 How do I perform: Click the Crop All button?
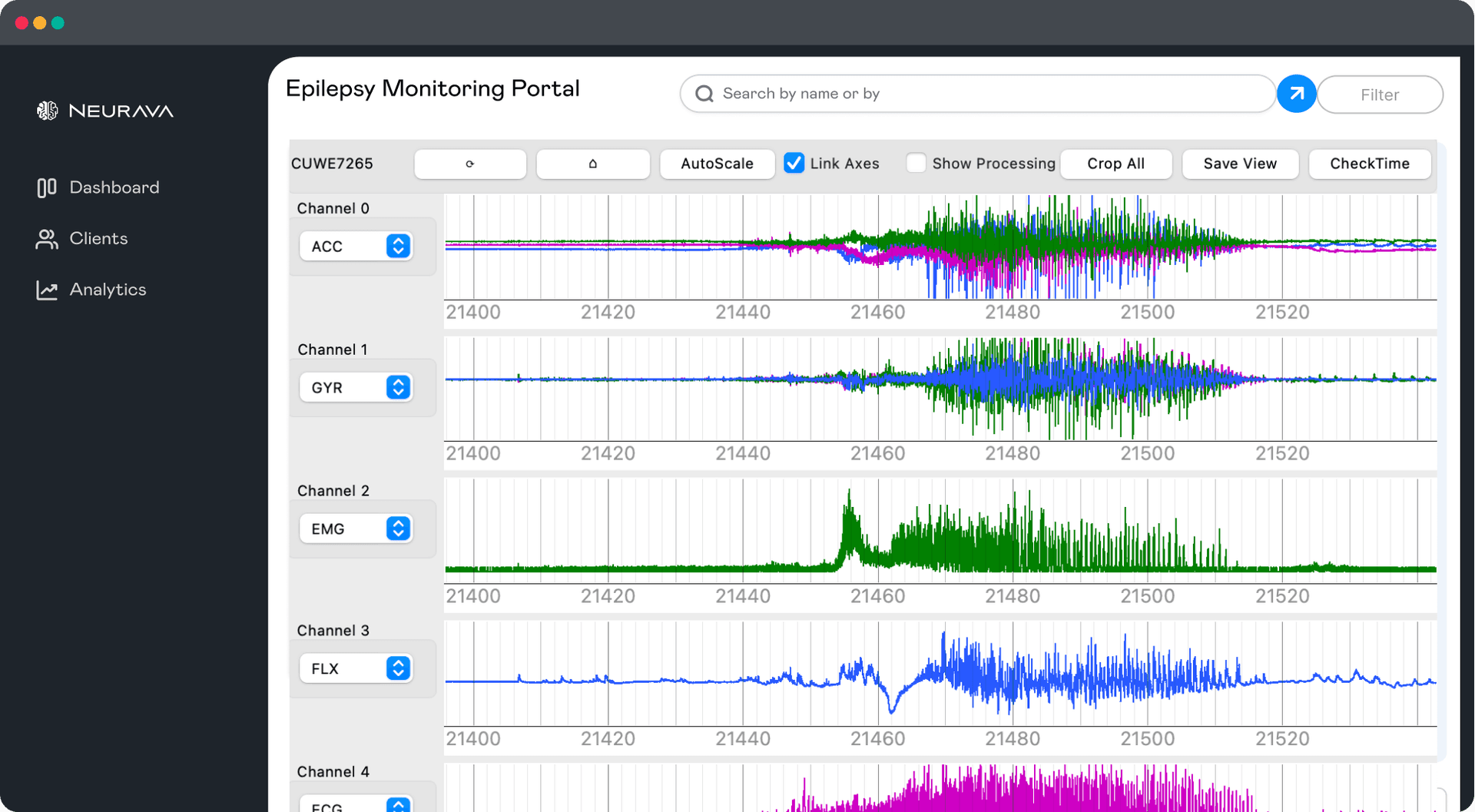(x=1115, y=164)
